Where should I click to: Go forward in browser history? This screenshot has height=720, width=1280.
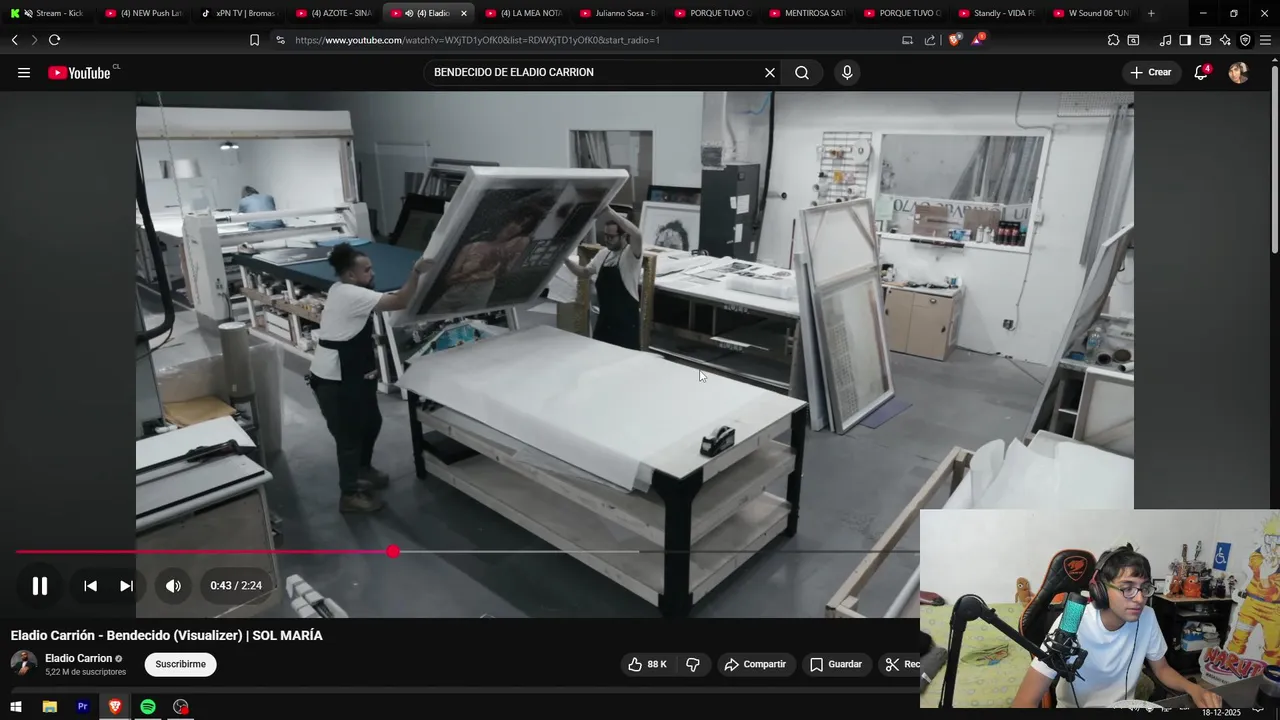[x=34, y=40]
